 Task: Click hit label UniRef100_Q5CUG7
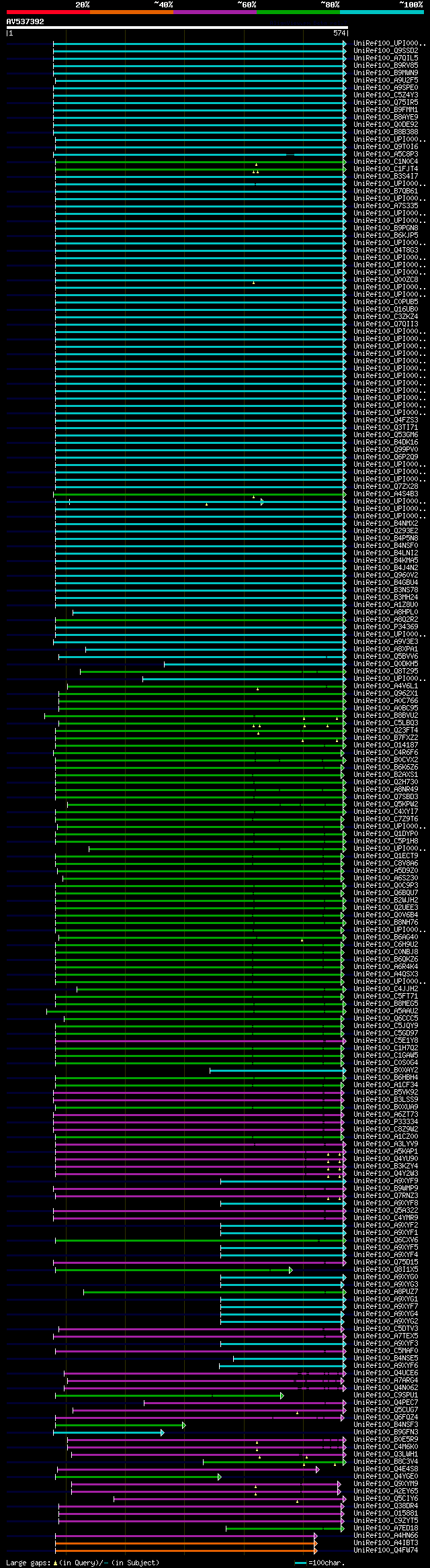pos(386,1410)
